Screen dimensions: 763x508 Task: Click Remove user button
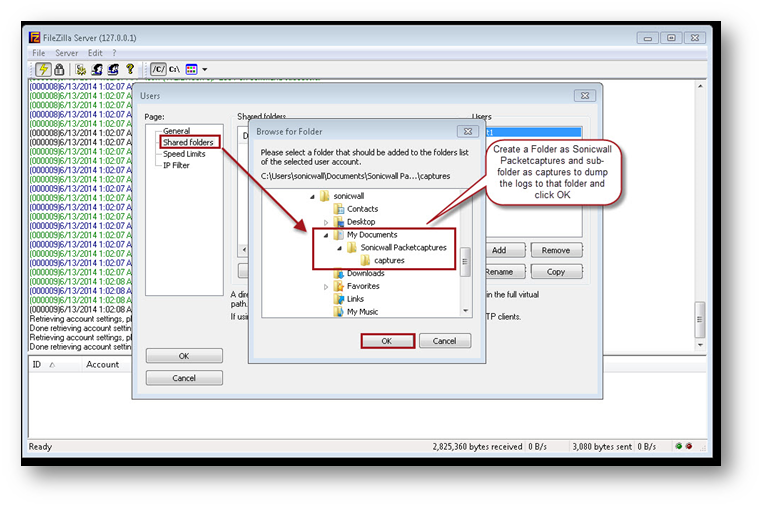point(556,250)
